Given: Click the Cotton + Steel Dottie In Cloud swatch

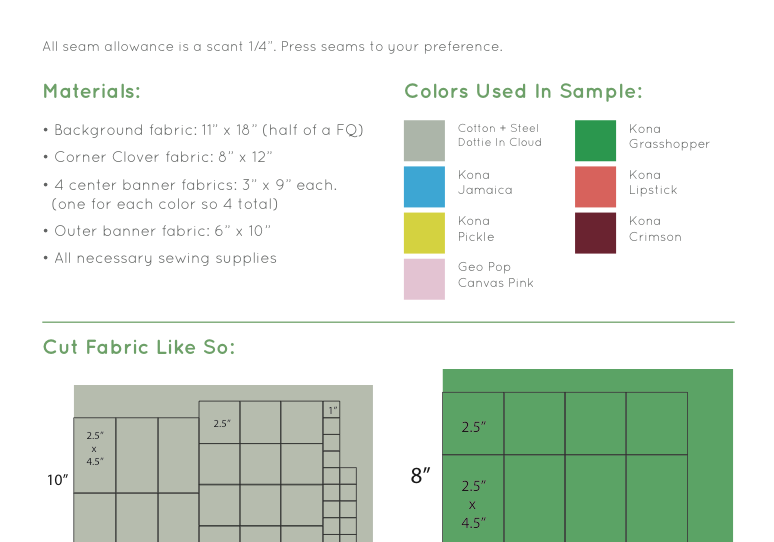Looking at the screenshot, I should [x=424, y=141].
